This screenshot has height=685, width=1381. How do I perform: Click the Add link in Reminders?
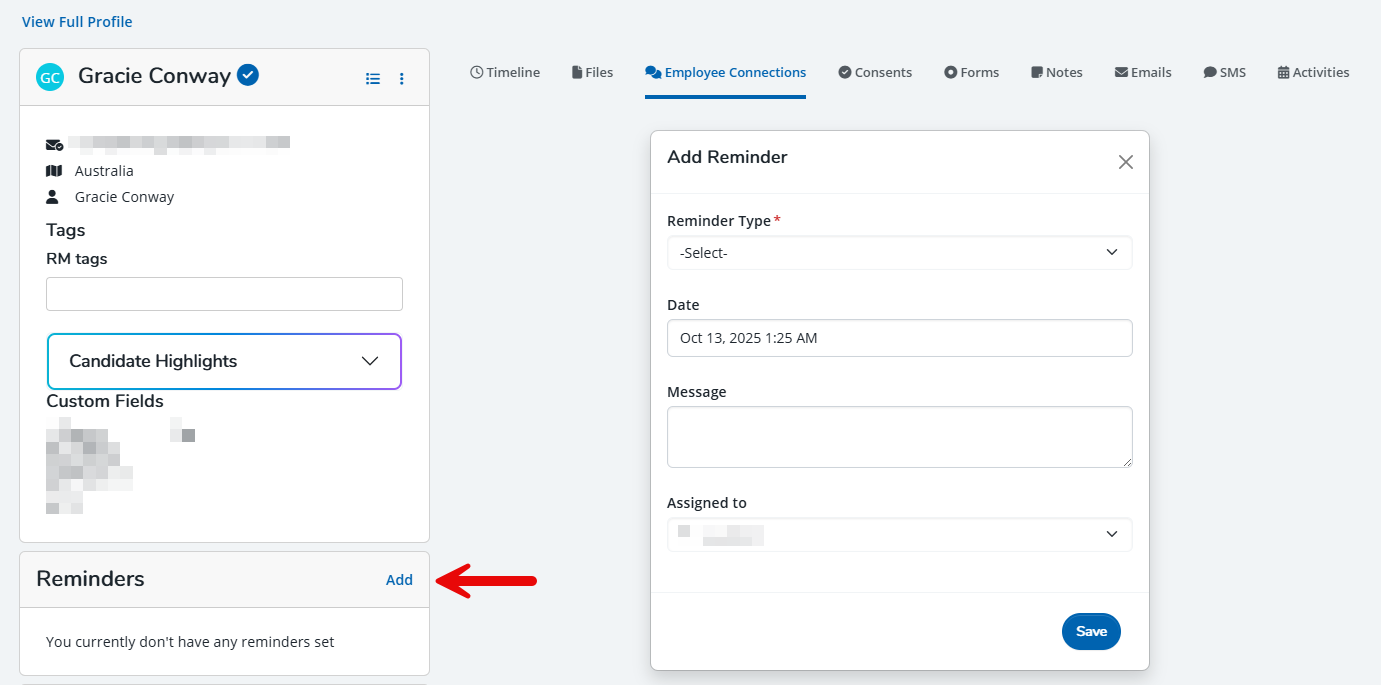(399, 580)
